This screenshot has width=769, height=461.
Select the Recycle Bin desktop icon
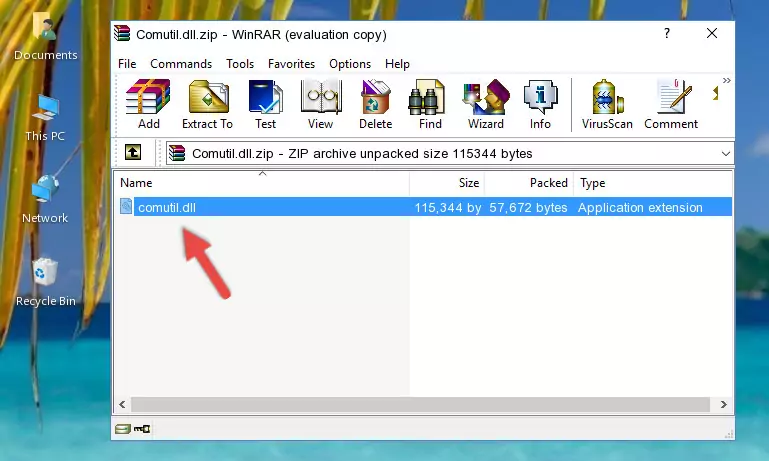(x=45, y=282)
